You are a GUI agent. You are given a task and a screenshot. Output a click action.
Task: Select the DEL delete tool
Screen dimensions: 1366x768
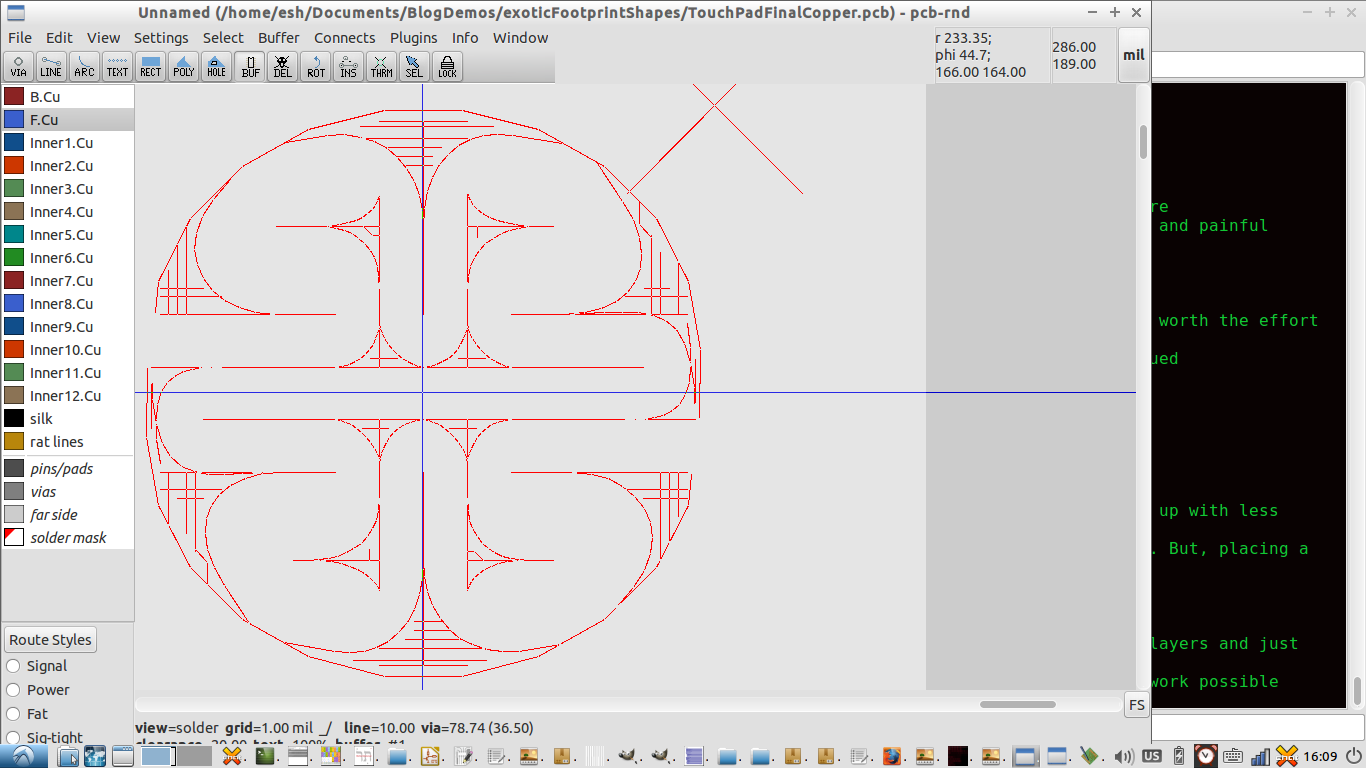coord(283,67)
